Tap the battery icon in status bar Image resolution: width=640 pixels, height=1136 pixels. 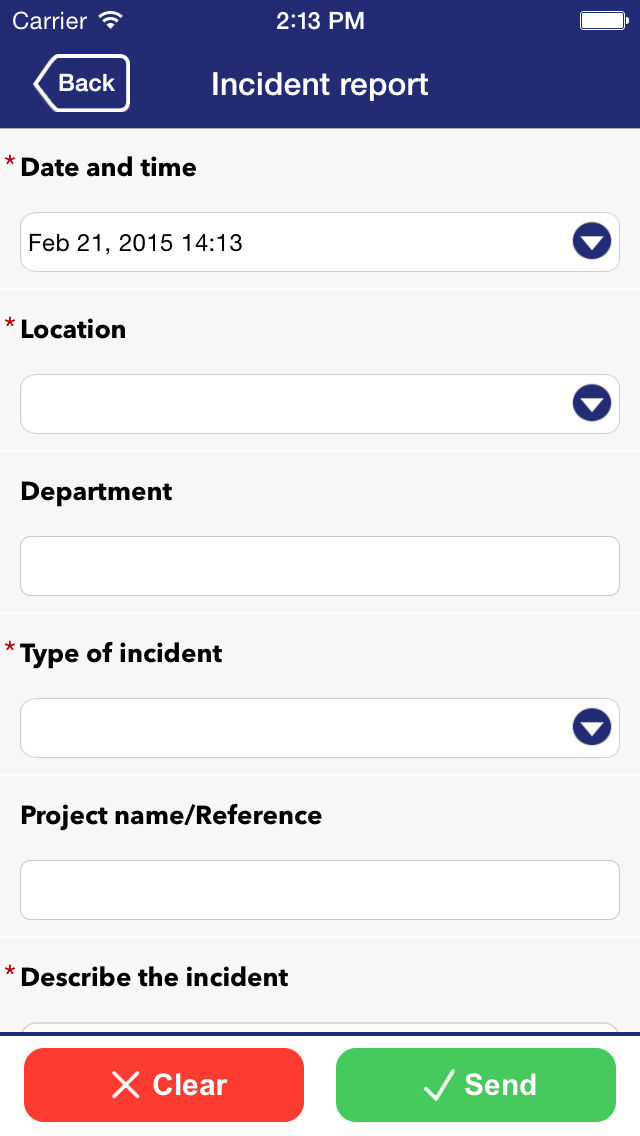[x=604, y=20]
